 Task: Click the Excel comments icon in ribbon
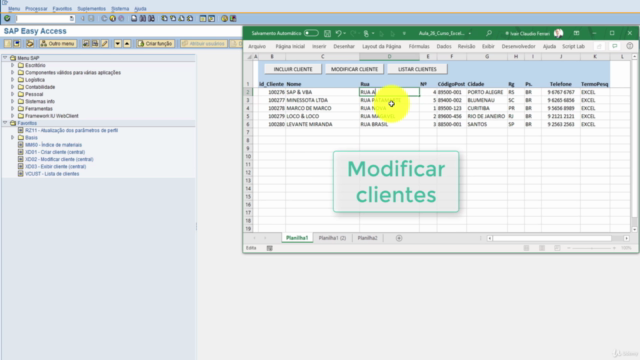pos(614,47)
